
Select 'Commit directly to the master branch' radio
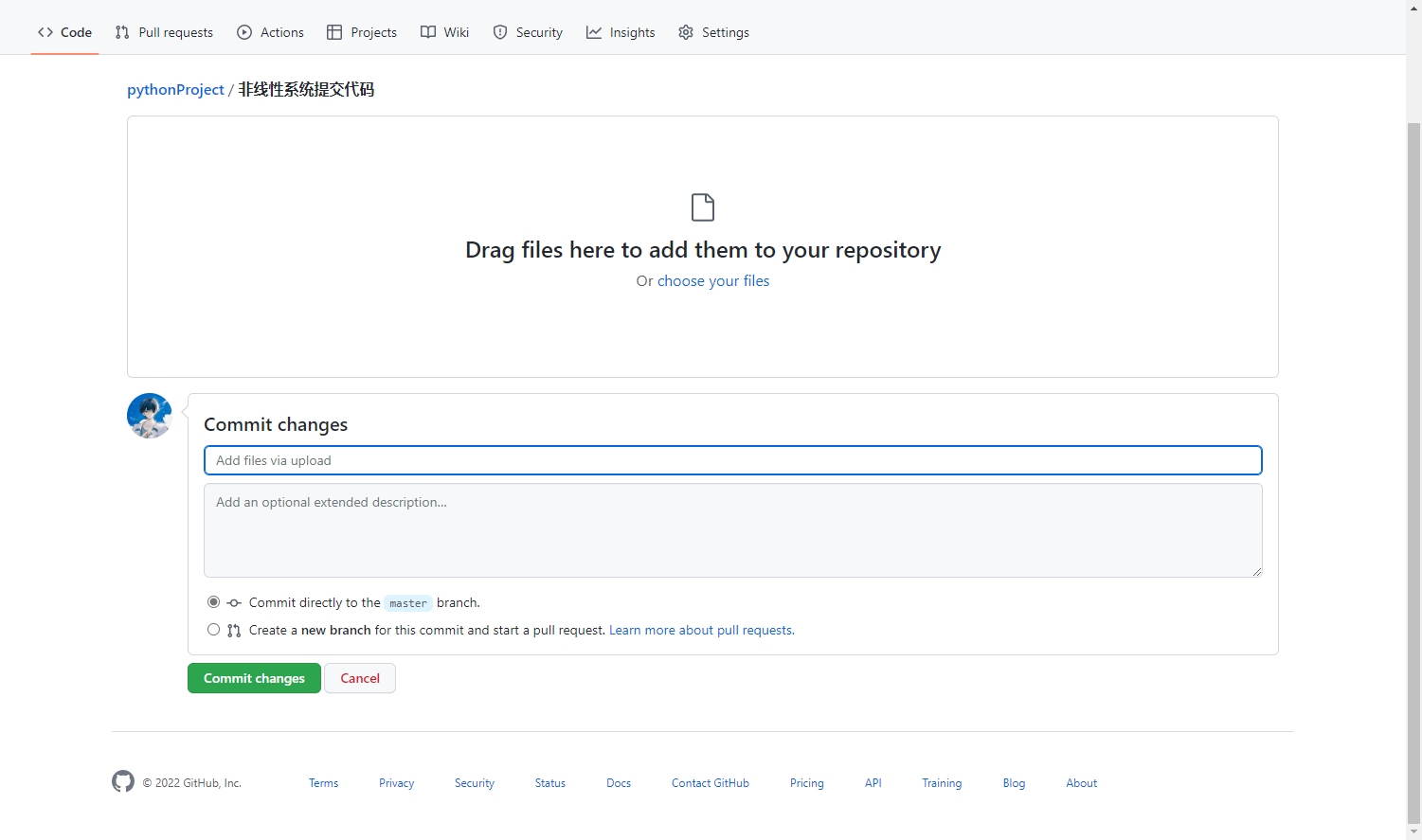pyautogui.click(x=213, y=602)
